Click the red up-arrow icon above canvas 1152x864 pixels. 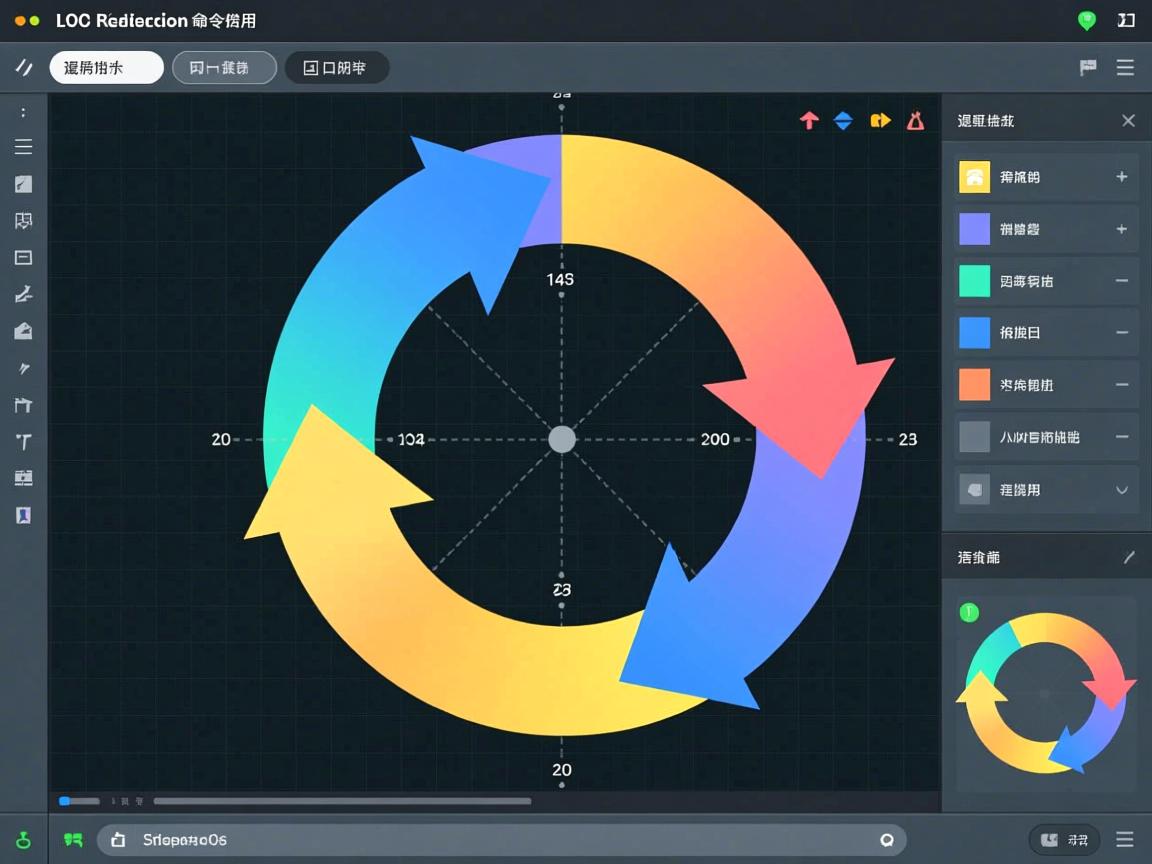tap(809, 121)
